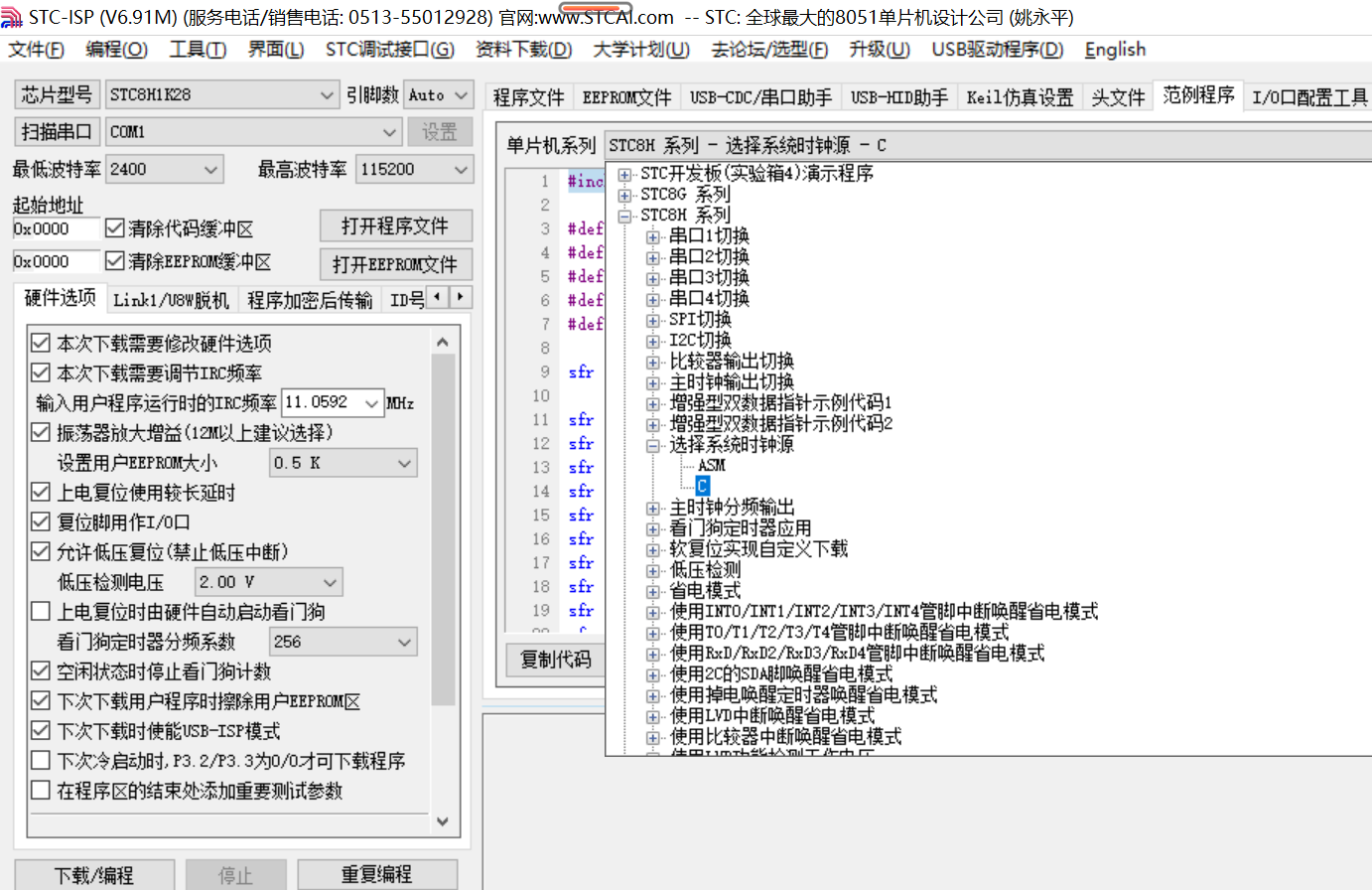1372x890 pixels.
Task: Switch to EEPROM文件 tab
Action: tap(626, 97)
